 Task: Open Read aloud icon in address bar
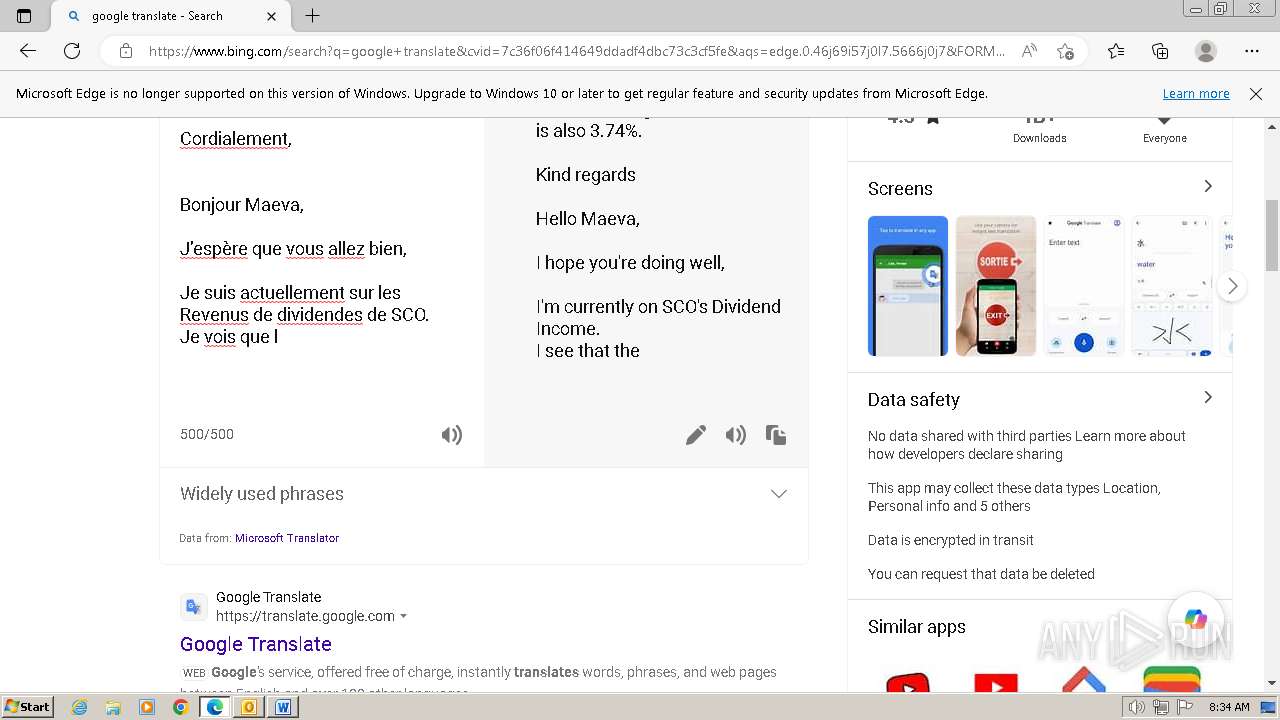pyautogui.click(x=1029, y=51)
